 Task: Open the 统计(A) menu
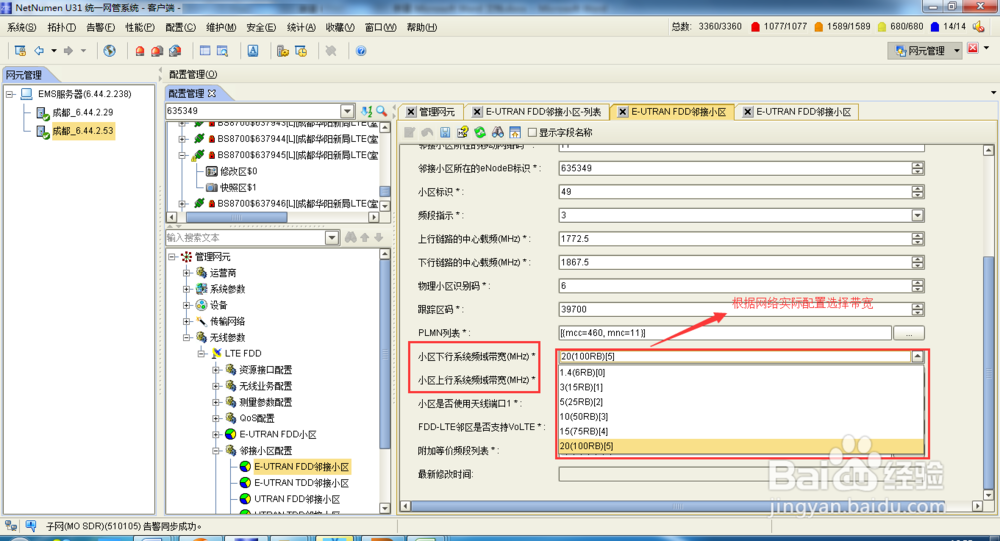pyautogui.click(x=301, y=27)
